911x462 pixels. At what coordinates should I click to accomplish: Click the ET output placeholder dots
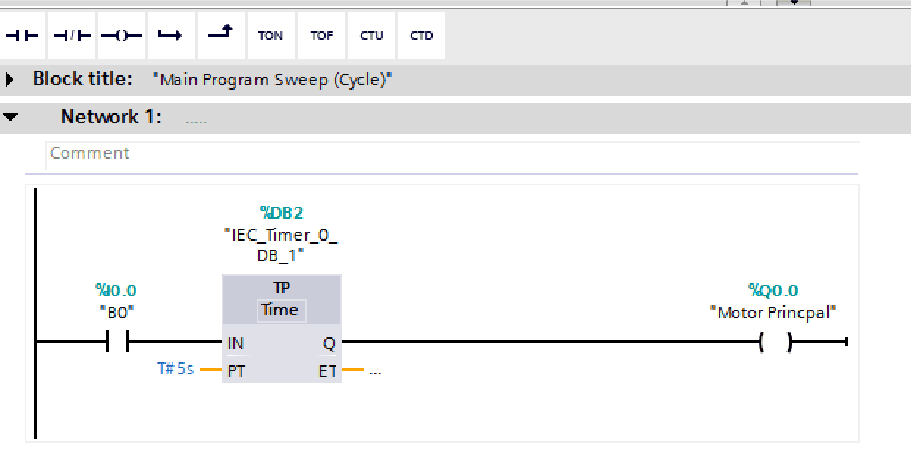[375, 371]
